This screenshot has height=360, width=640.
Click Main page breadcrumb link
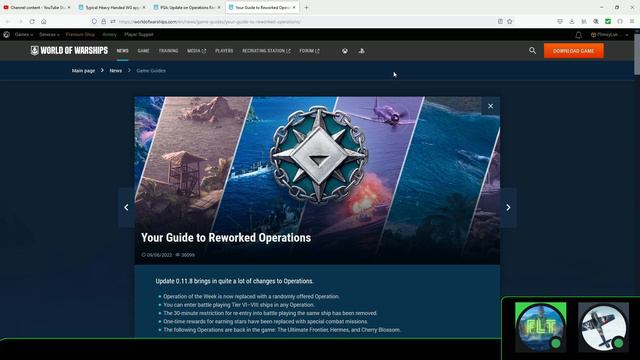[83, 71]
